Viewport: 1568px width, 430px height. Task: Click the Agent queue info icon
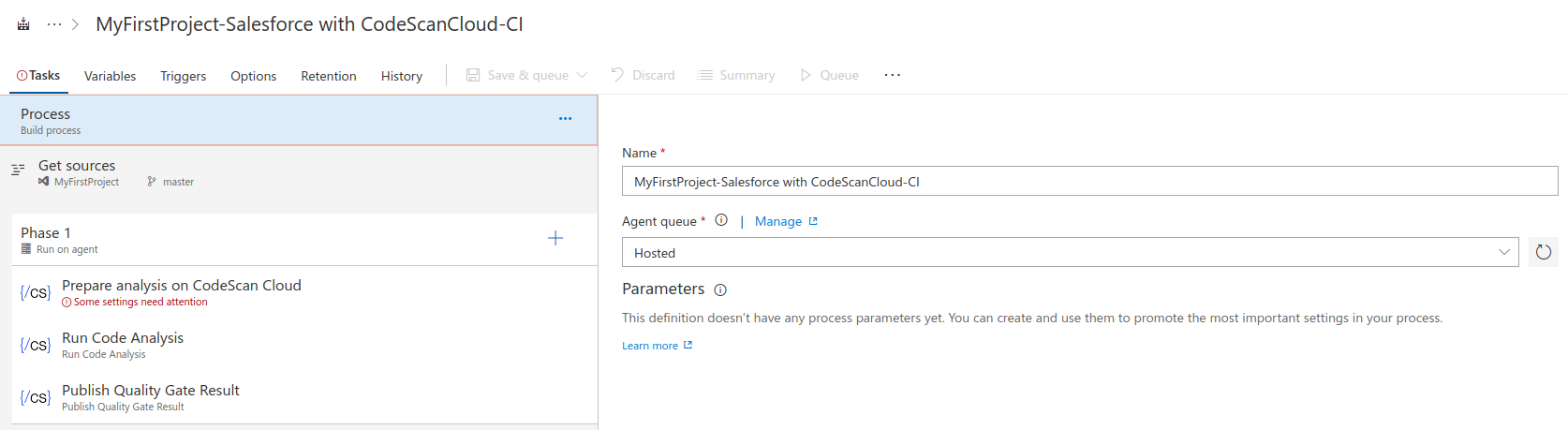tap(721, 220)
